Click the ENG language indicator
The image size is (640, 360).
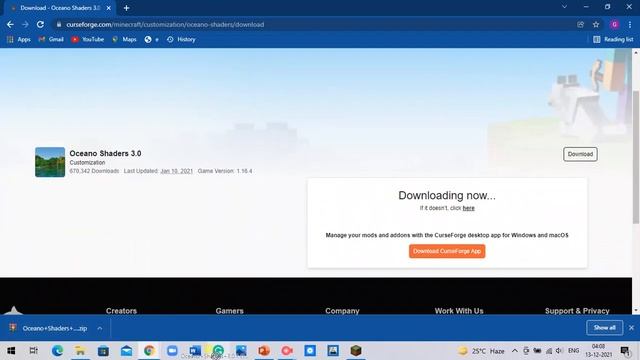click(x=573, y=351)
